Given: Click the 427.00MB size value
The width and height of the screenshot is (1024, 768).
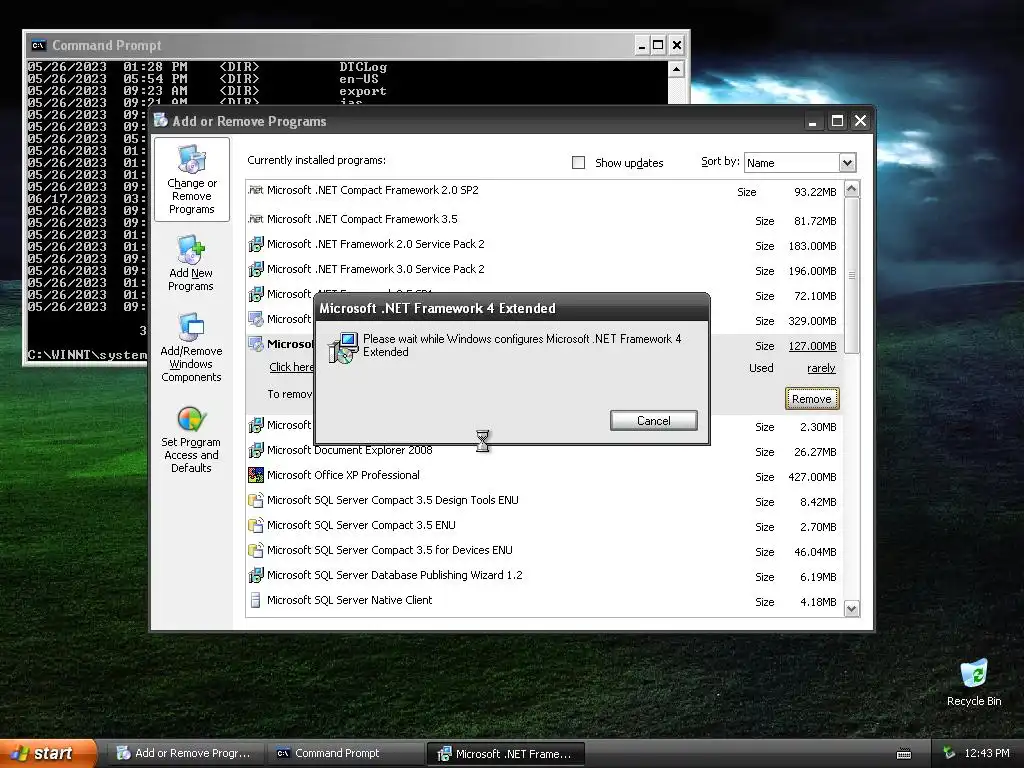Looking at the screenshot, I should [x=812, y=477].
